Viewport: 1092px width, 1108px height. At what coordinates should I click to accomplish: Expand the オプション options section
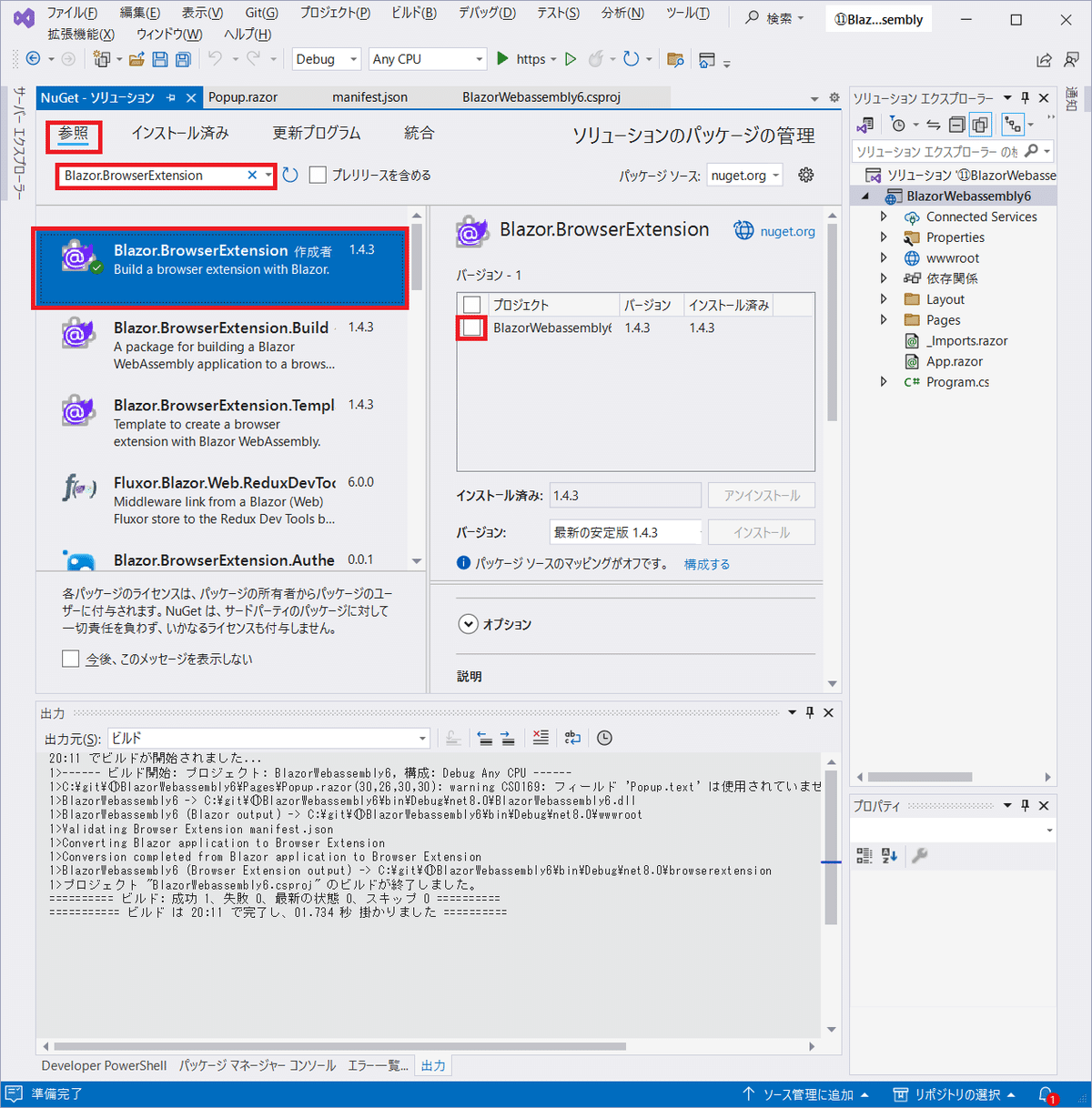(x=468, y=624)
